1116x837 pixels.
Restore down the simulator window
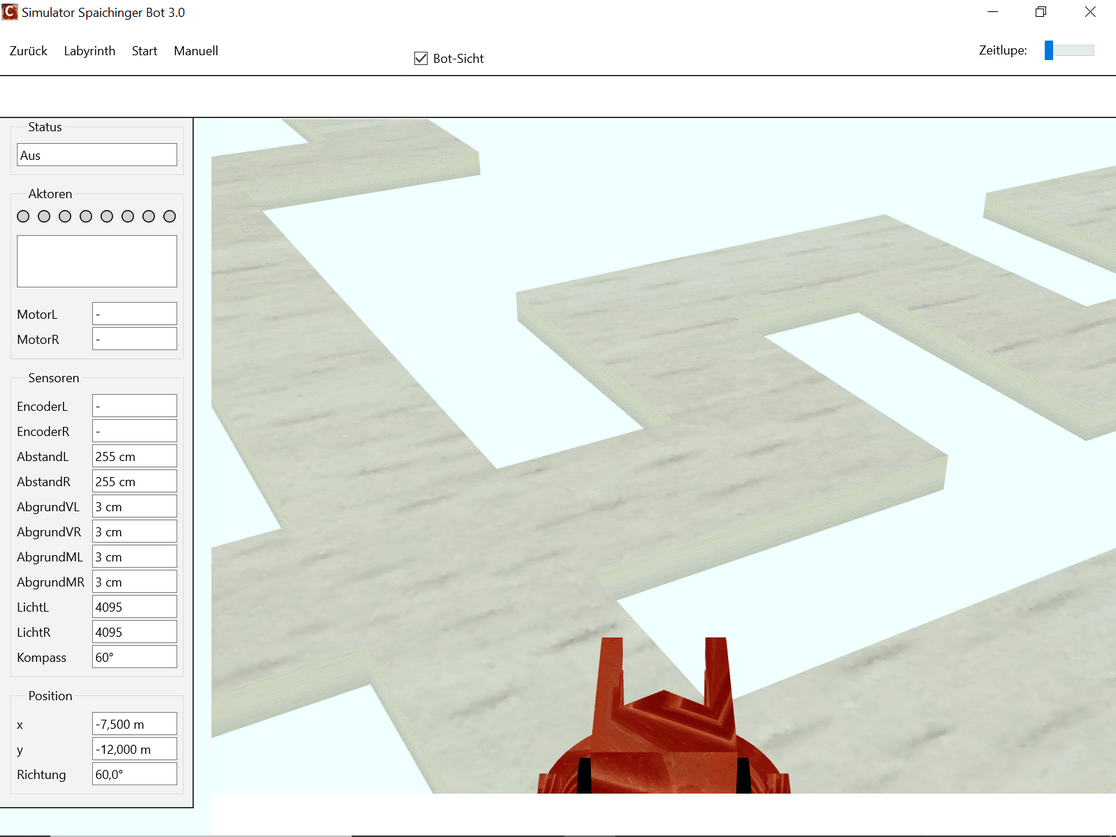[x=1040, y=13]
